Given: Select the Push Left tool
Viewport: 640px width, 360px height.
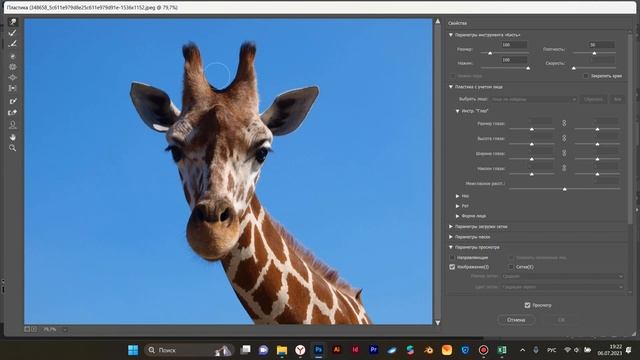Looking at the screenshot, I should click(13, 88).
